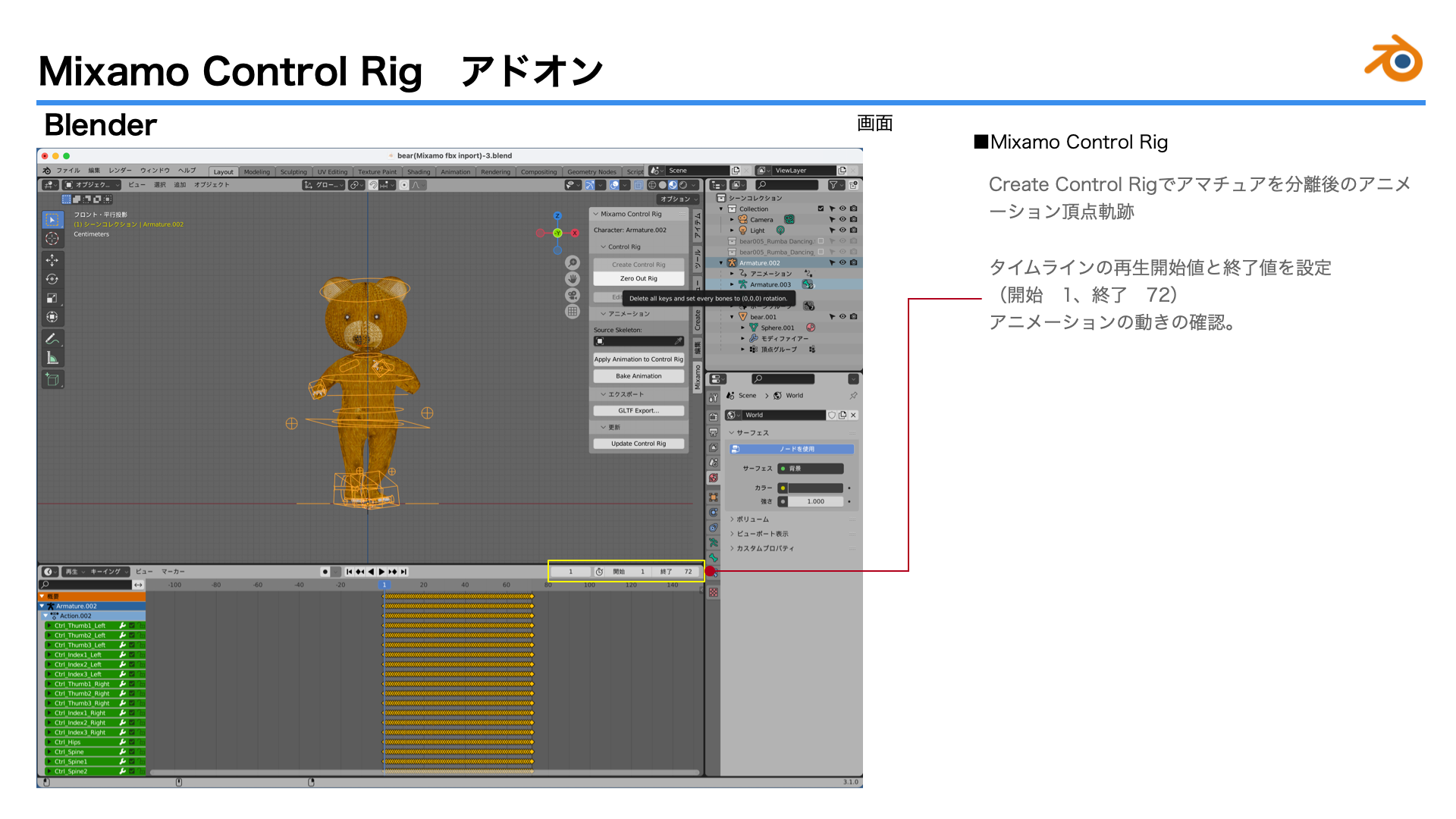The width and height of the screenshot is (1456, 819).
Task: Select wireframe viewport shading
Action: pyautogui.click(x=652, y=185)
